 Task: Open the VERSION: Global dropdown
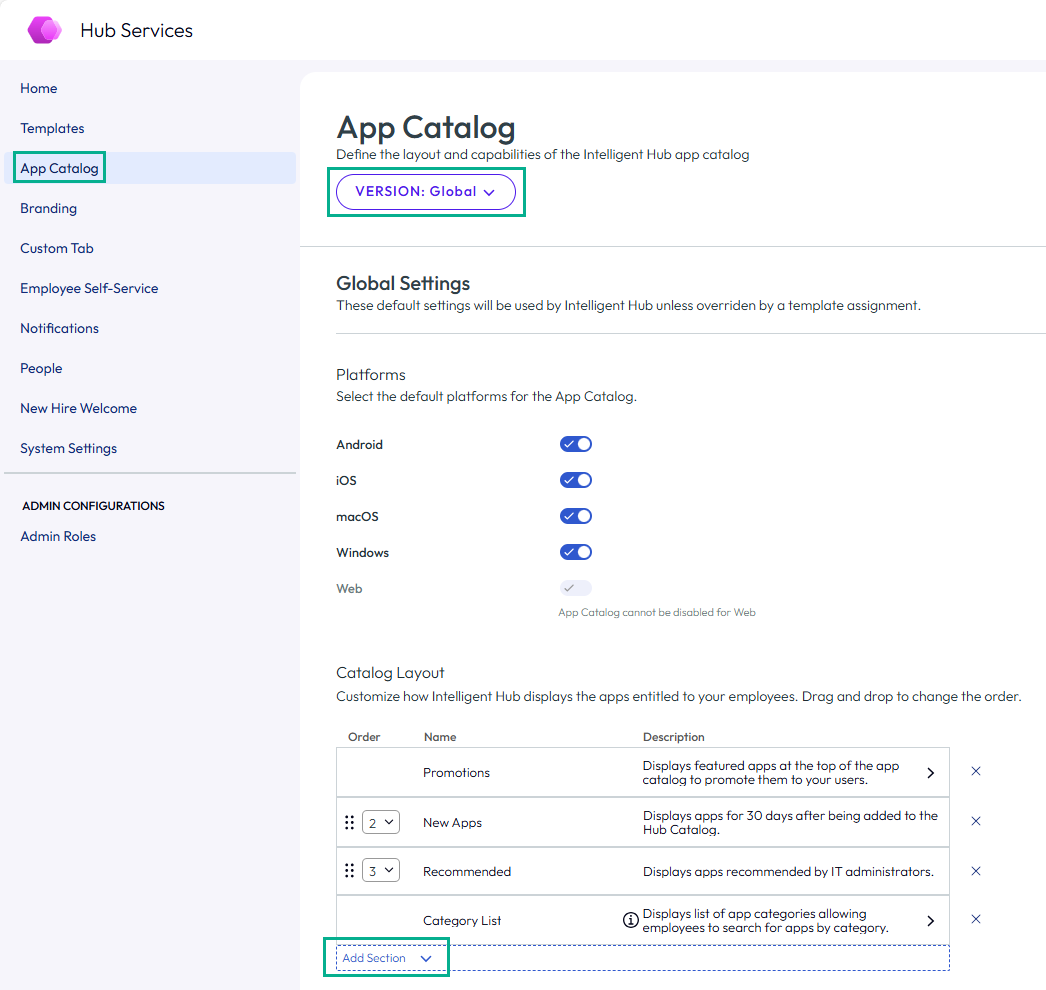(426, 192)
